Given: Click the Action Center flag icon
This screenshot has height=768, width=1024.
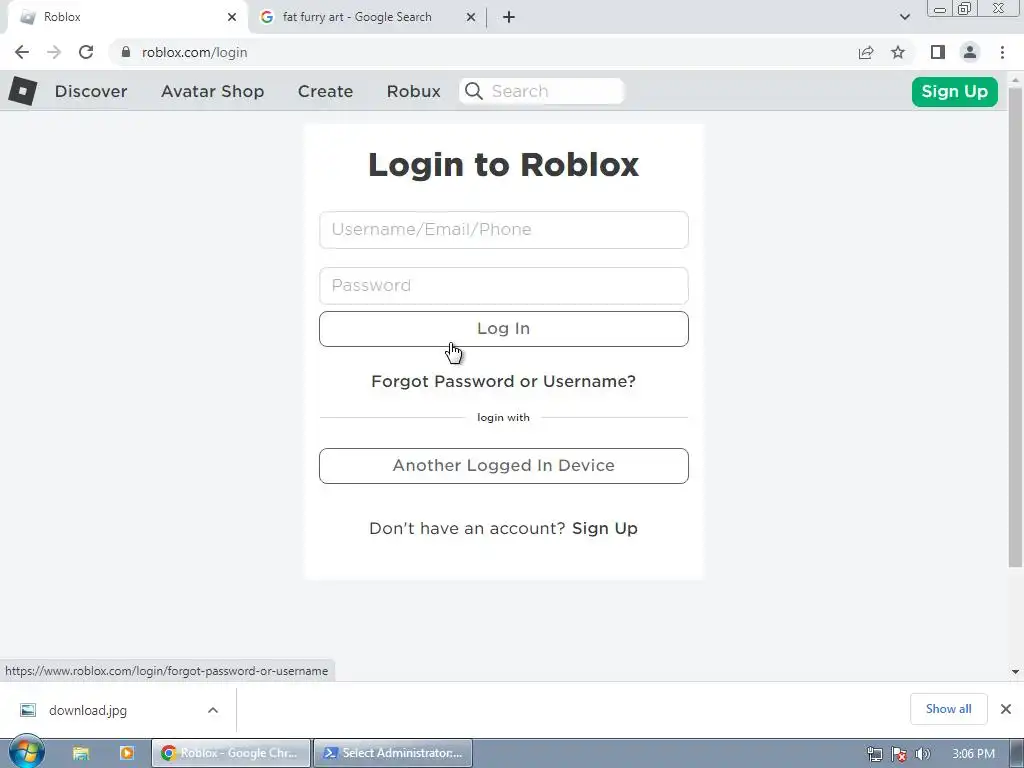Looking at the screenshot, I should (x=899, y=754).
